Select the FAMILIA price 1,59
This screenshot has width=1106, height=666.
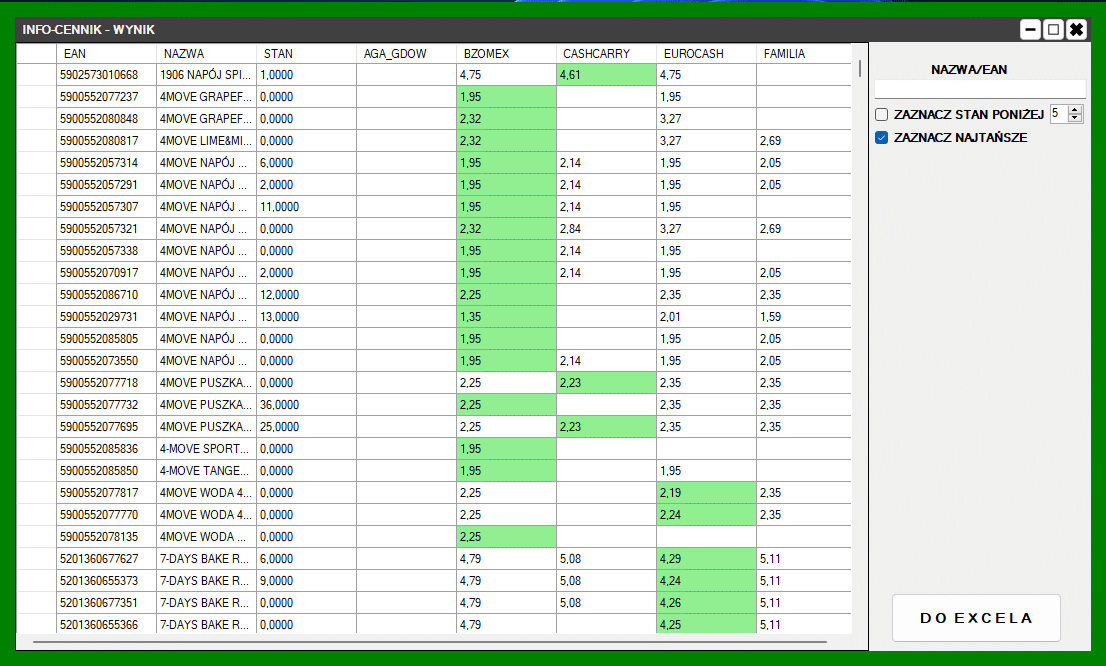[x=804, y=317]
